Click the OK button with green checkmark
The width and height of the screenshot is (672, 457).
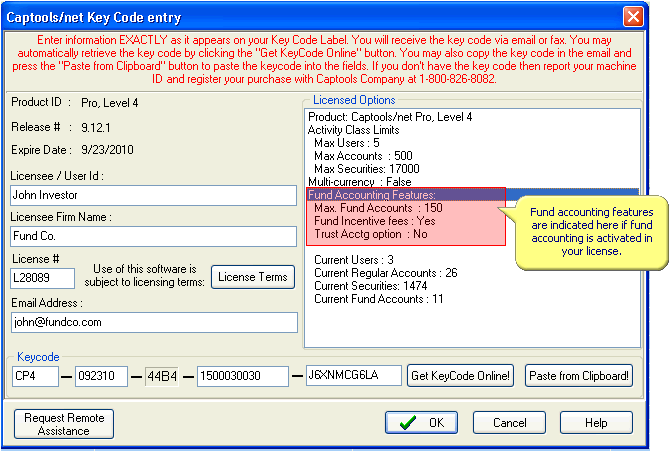(x=421, y=423)
